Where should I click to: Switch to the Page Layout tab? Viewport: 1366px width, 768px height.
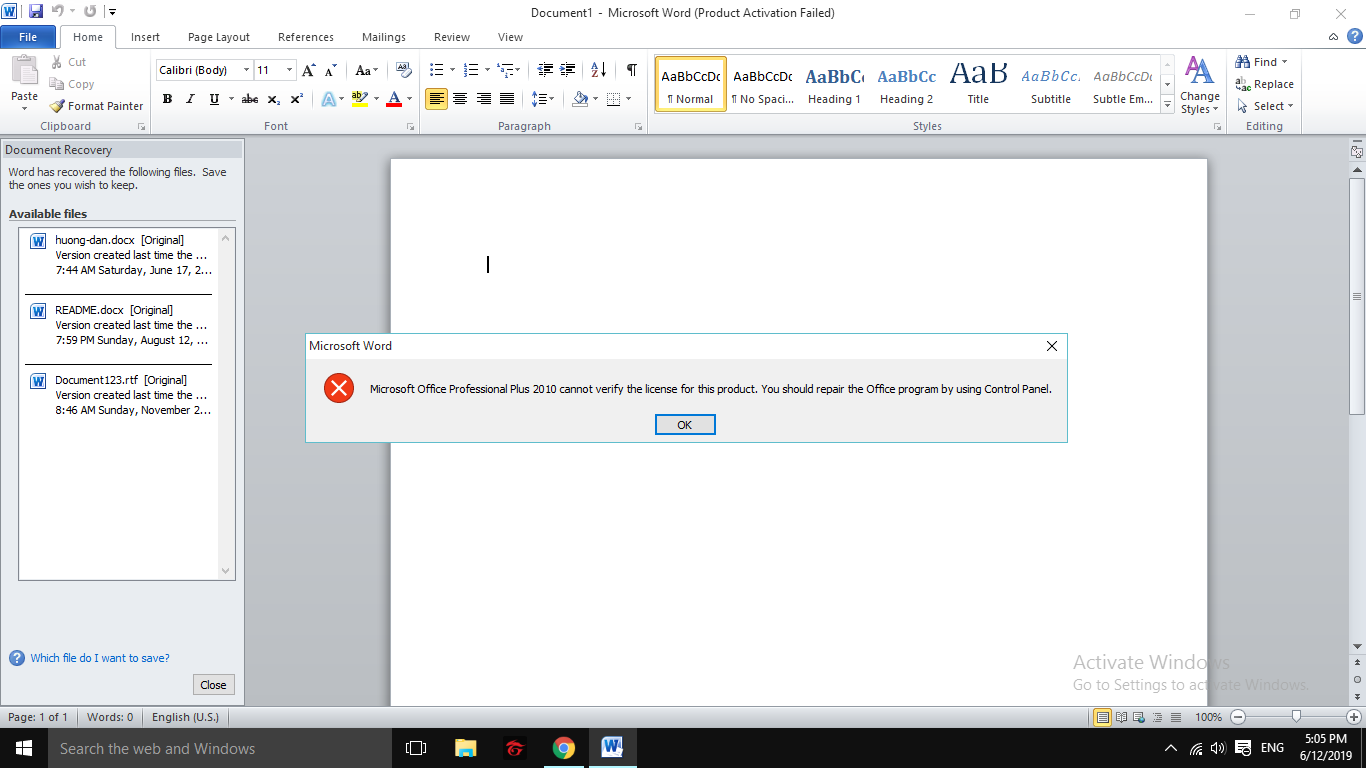(219, 37)
